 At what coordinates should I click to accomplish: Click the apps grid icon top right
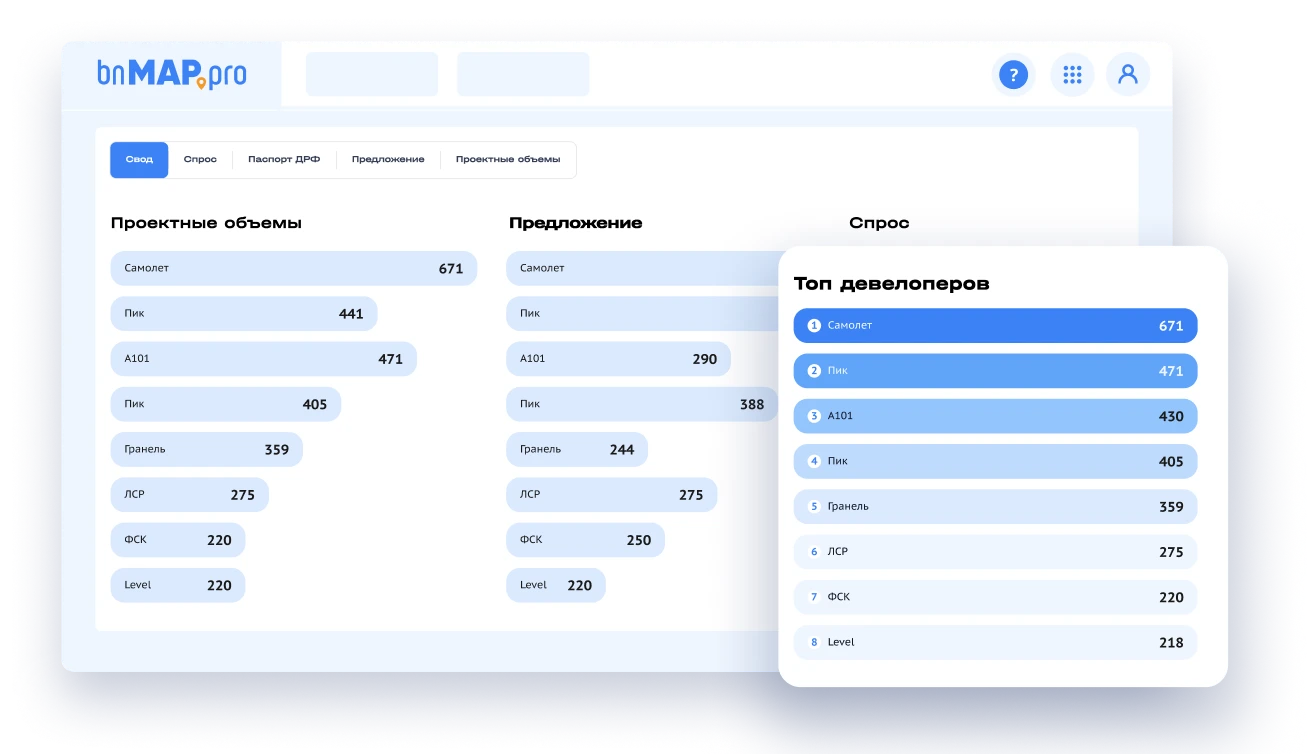point(1071,74)
